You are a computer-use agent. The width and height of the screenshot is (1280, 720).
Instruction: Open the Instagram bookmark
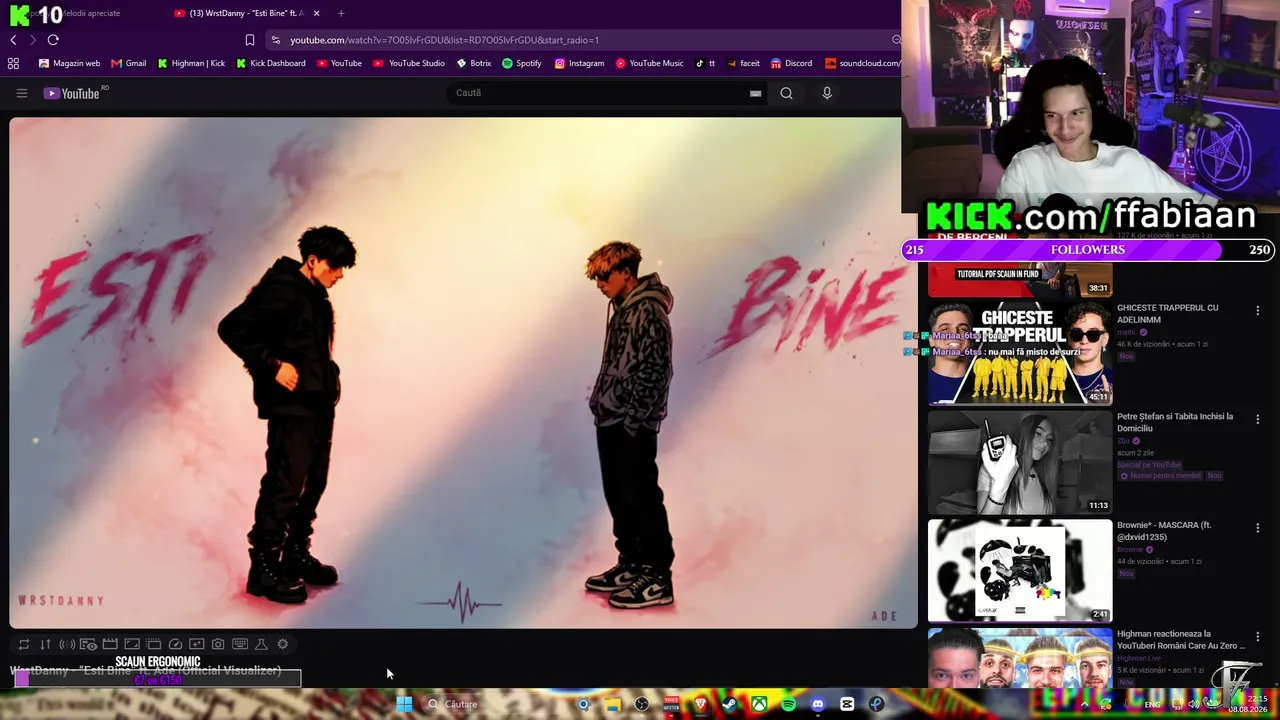[x=580, y=63]
